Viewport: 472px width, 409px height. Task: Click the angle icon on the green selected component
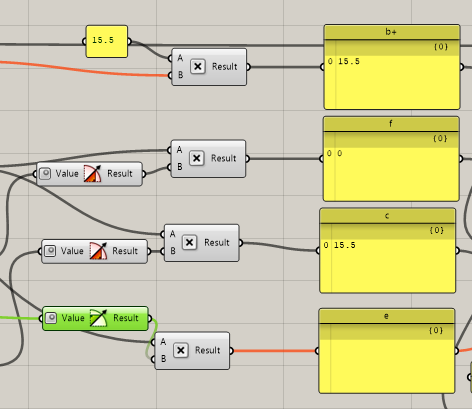[98, 318]
